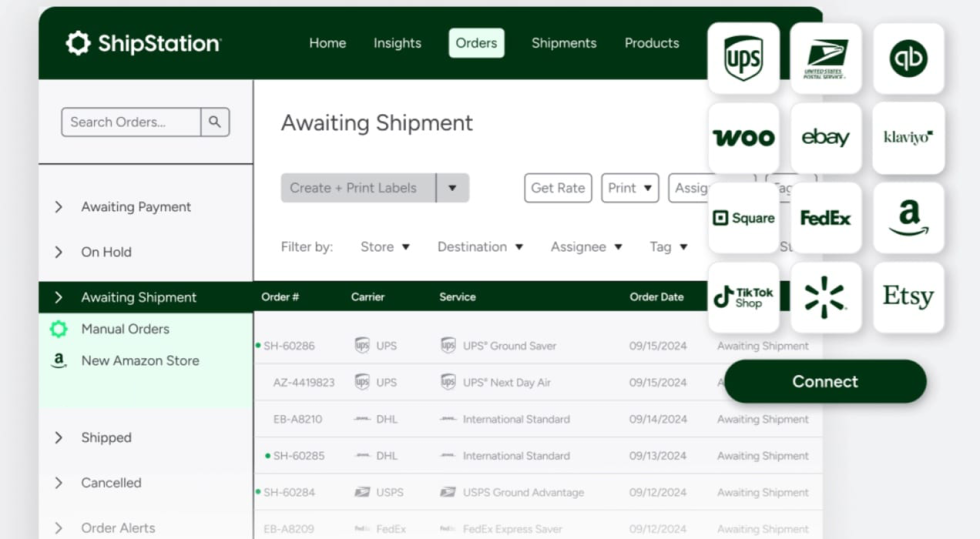Sort by the Service column header
The height and width of the screenshot is (539, 980).
(x=458, y=297)
